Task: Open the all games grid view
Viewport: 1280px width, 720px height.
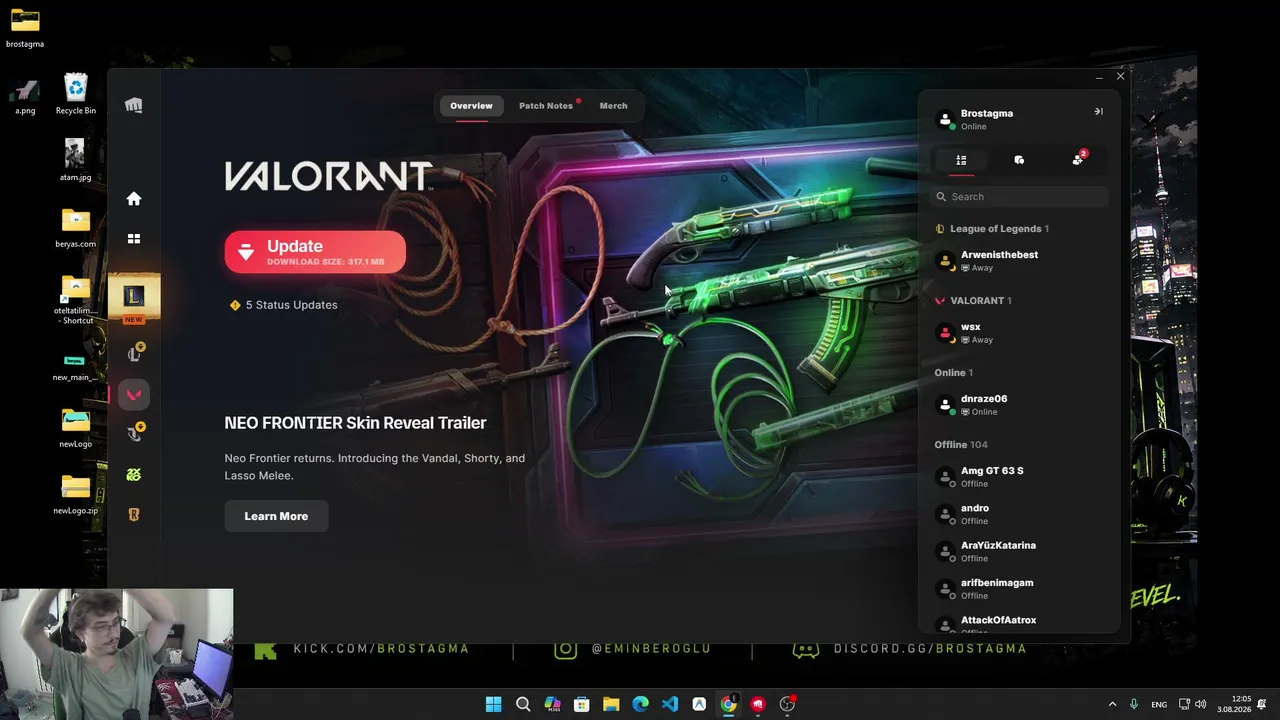Action: coord(134,239)
